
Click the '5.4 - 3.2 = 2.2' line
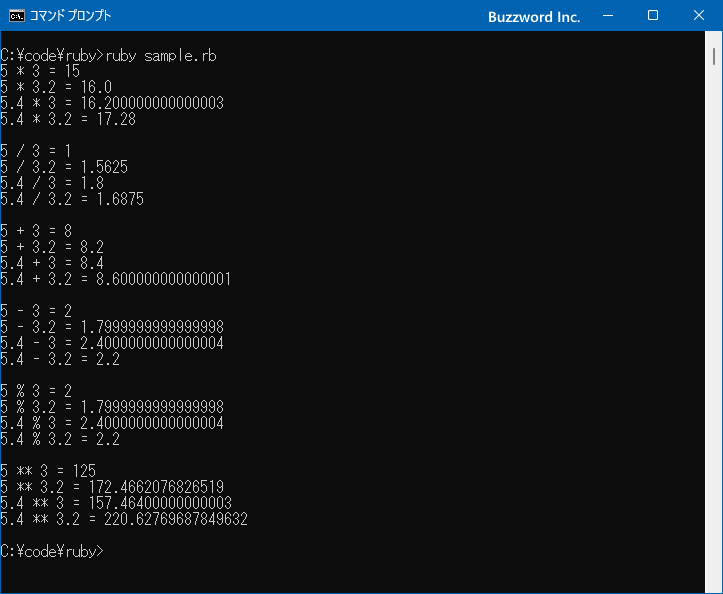click(x=60, y=359)
